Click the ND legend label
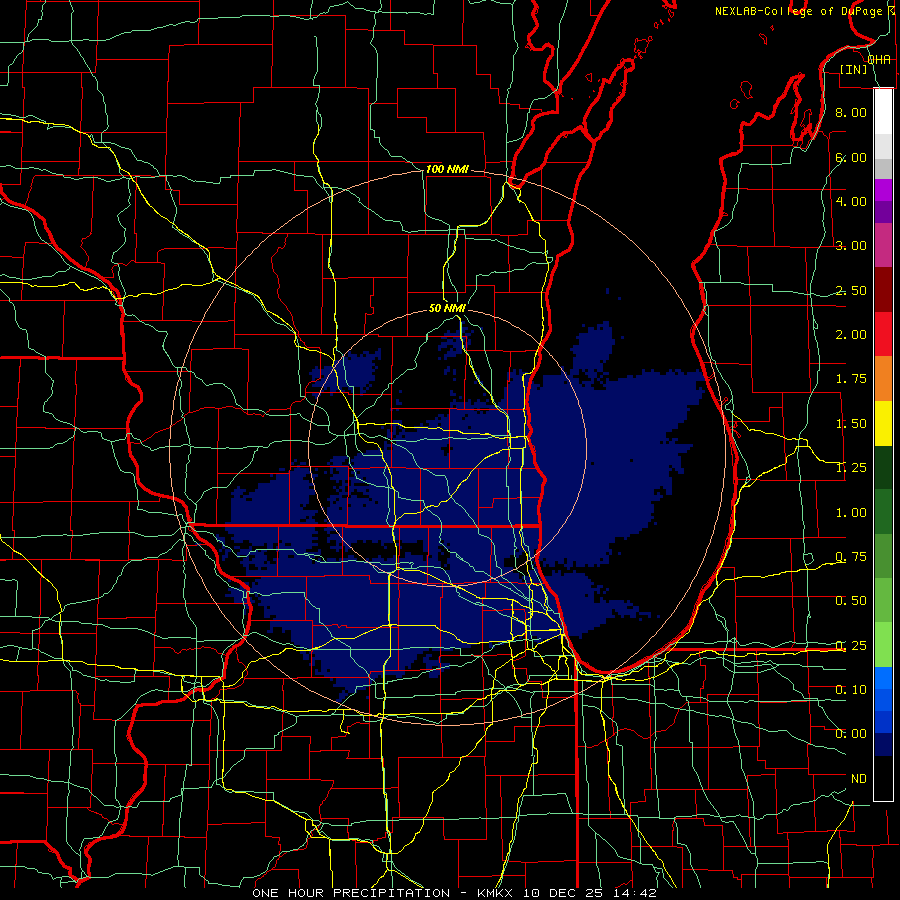This screenshot has height=900, width=900. click(859, 779)
